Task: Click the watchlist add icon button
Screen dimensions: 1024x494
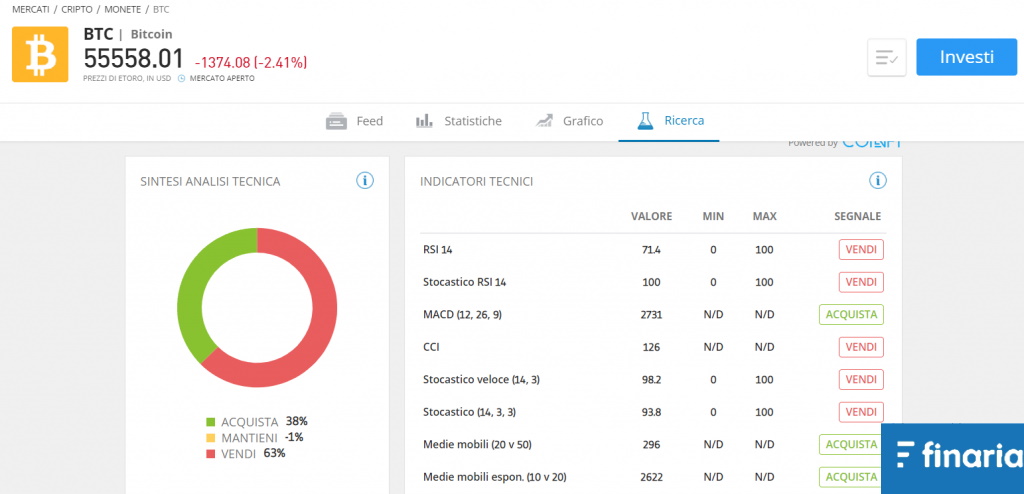Action: [886, 58]
